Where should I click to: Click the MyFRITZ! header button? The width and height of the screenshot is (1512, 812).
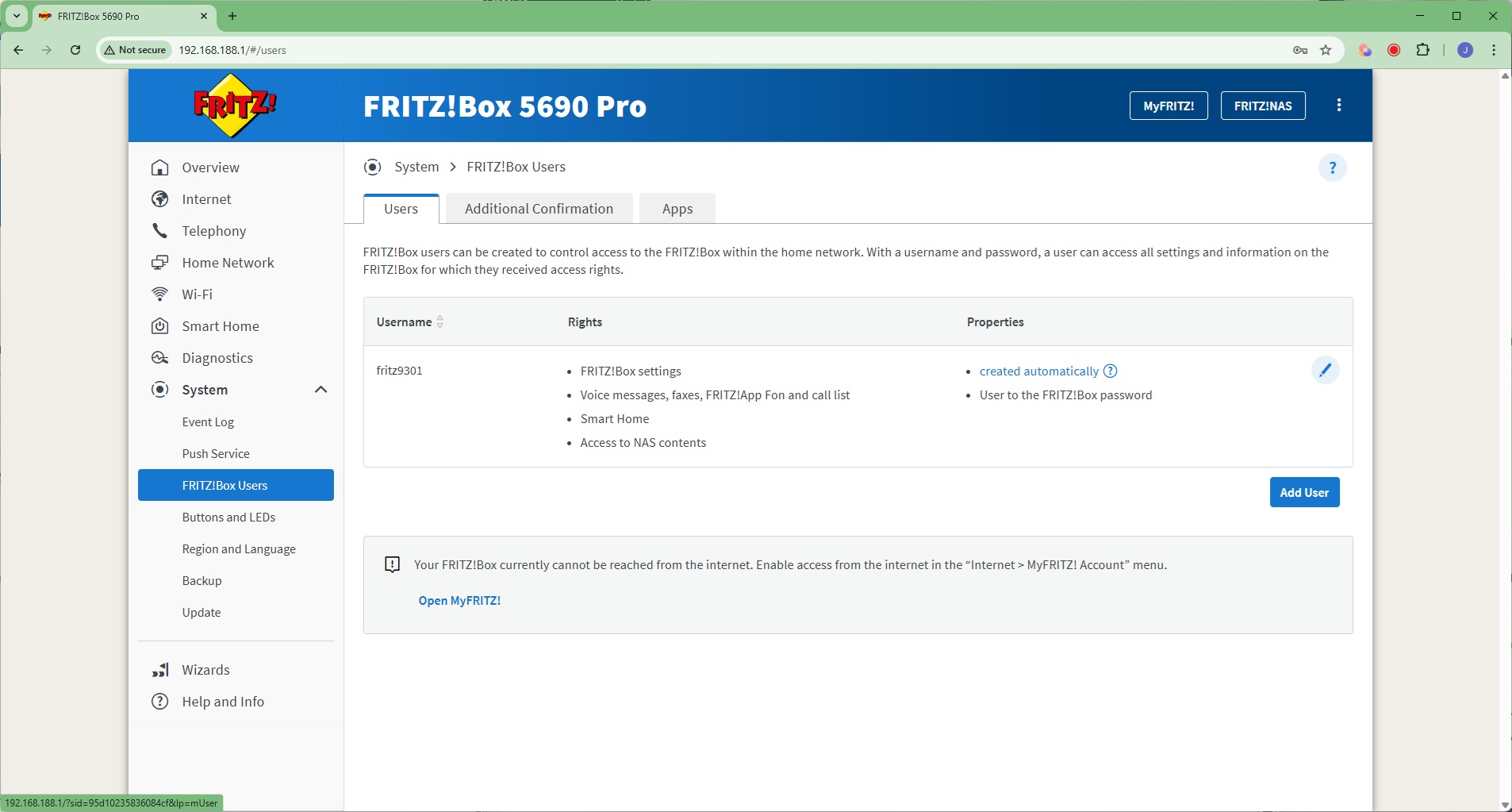1169,106
